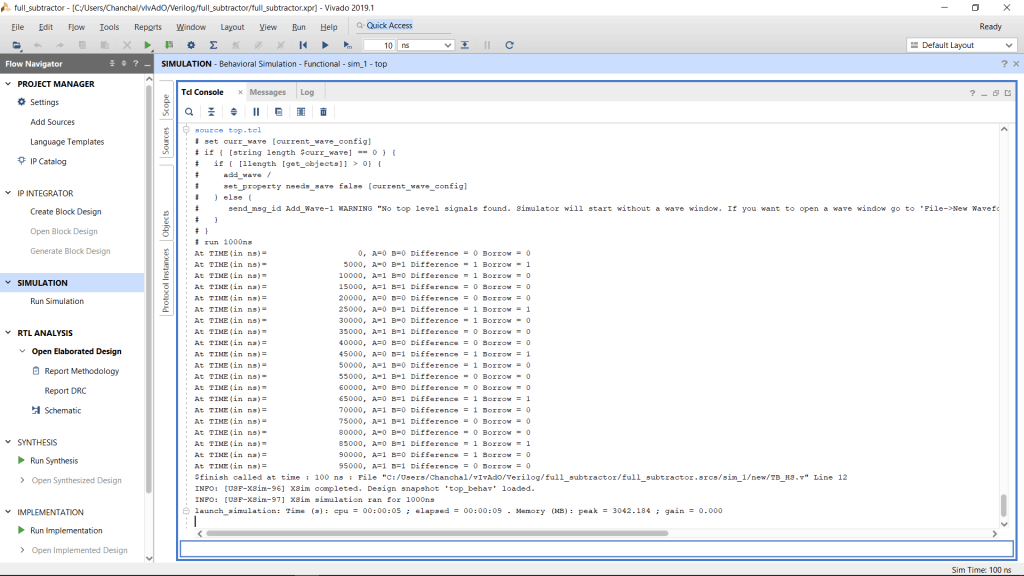Click Run Simulation
Image resolution: width=1024 pixels, height=576 pixels.
pos(57,301)
